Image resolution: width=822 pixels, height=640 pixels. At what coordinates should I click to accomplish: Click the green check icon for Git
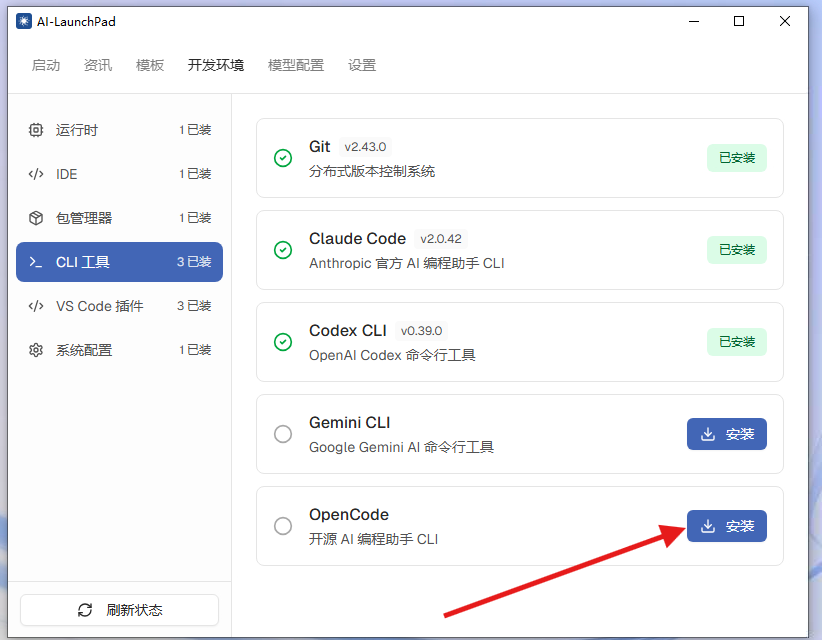pos(283,158)
